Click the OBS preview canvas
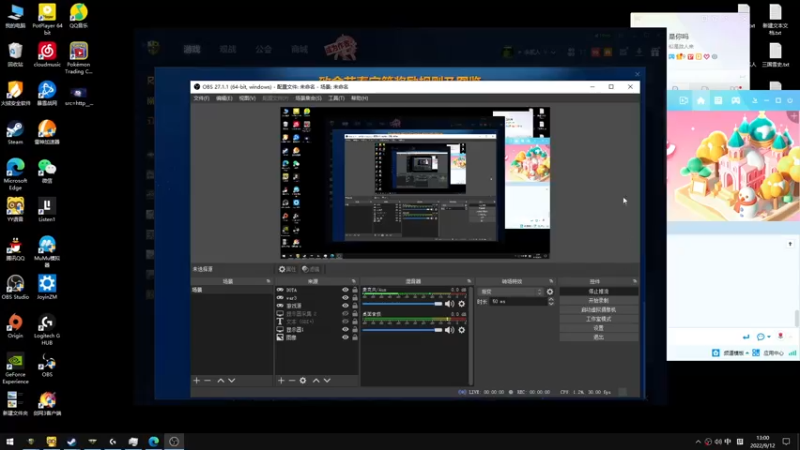The height and width of the screenshot is (450, 800). click(x=415, y=183)
